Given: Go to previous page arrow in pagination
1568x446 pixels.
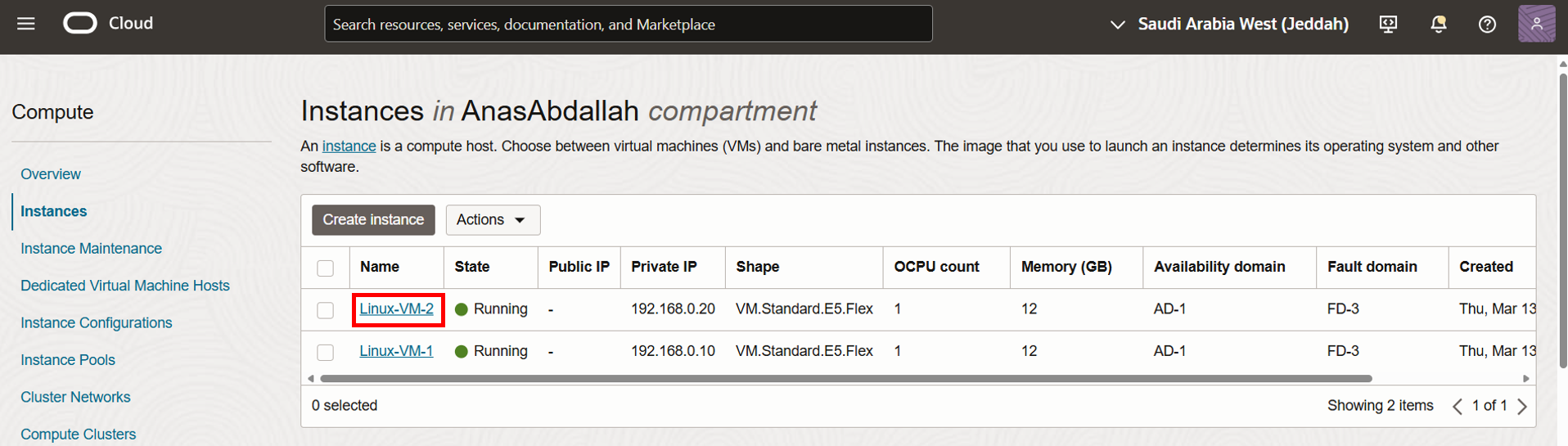Looking at the screenshot, I should tap(1458, 406).
